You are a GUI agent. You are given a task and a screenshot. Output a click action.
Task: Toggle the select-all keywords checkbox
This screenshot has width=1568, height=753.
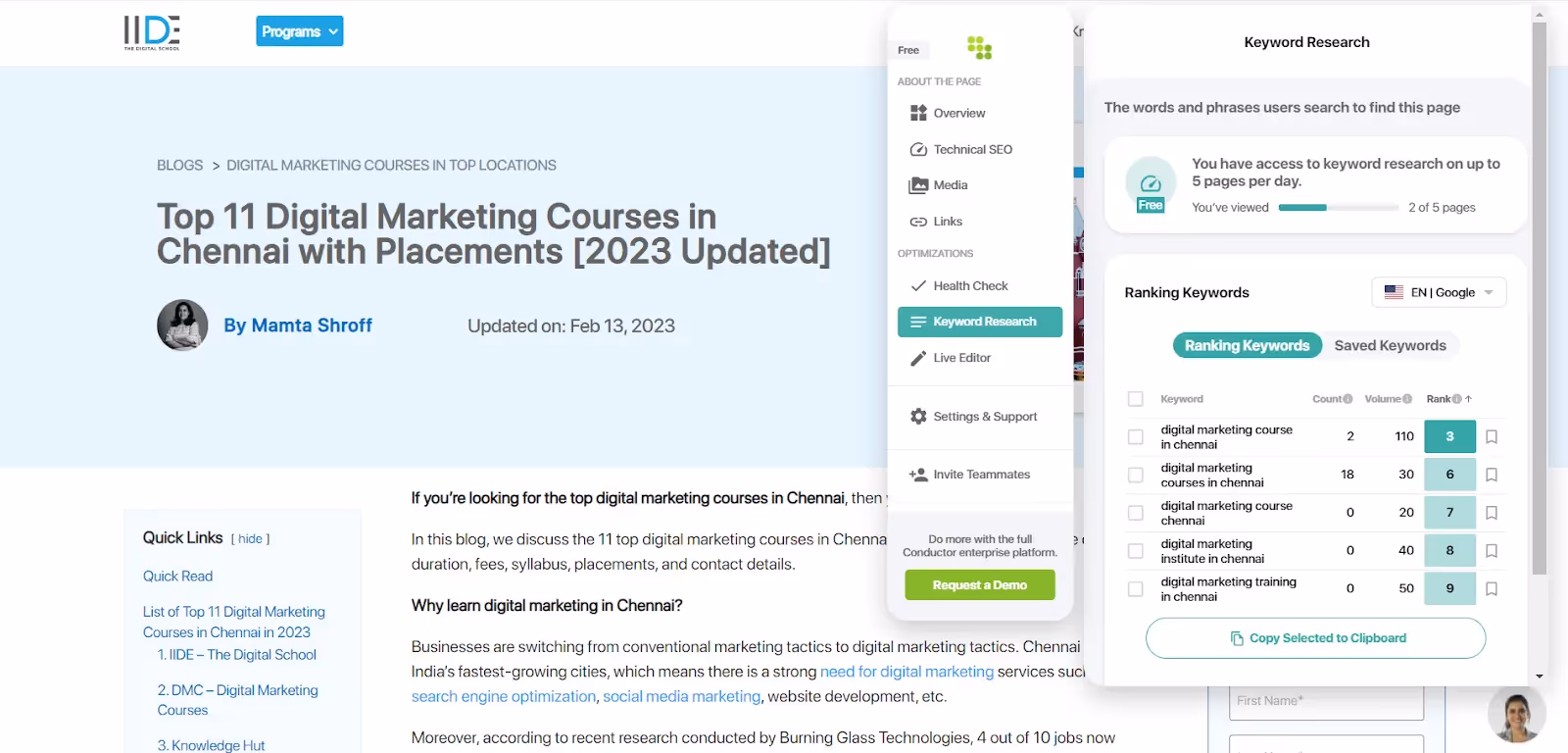[x=1135, y=399]
